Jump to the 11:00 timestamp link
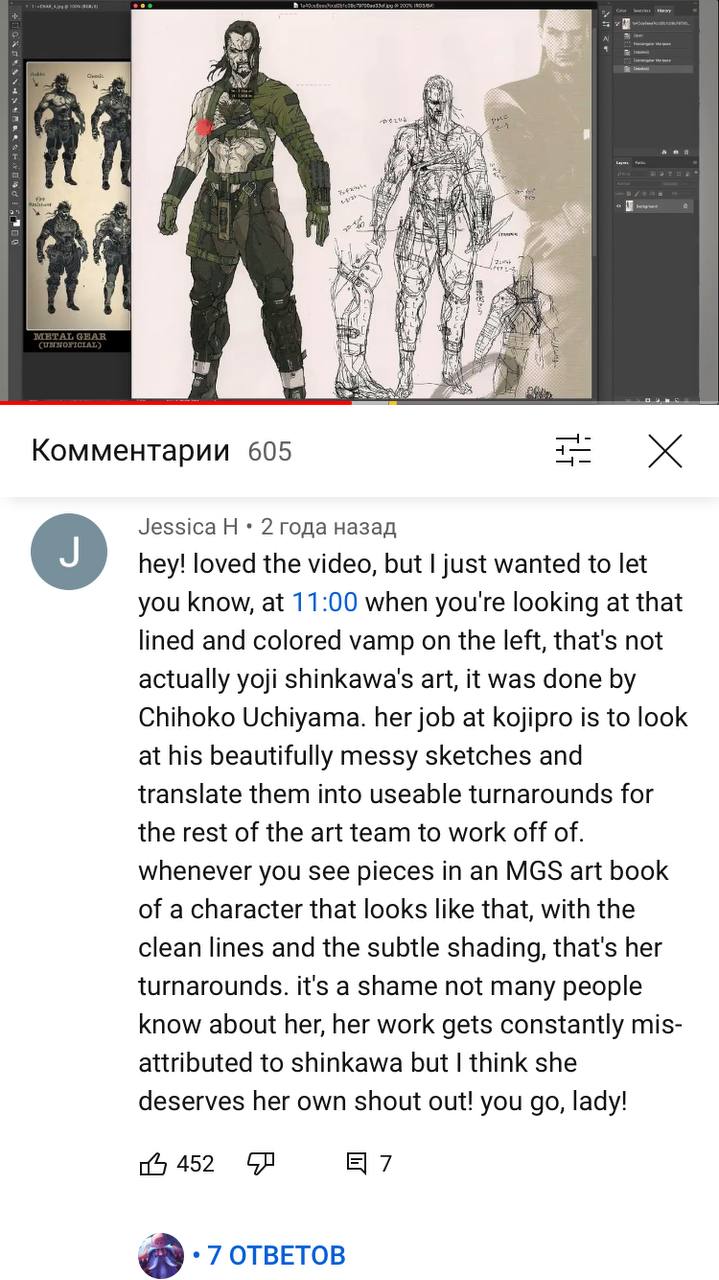Viewport: 719px width, 1280px height. pos(324,602)
